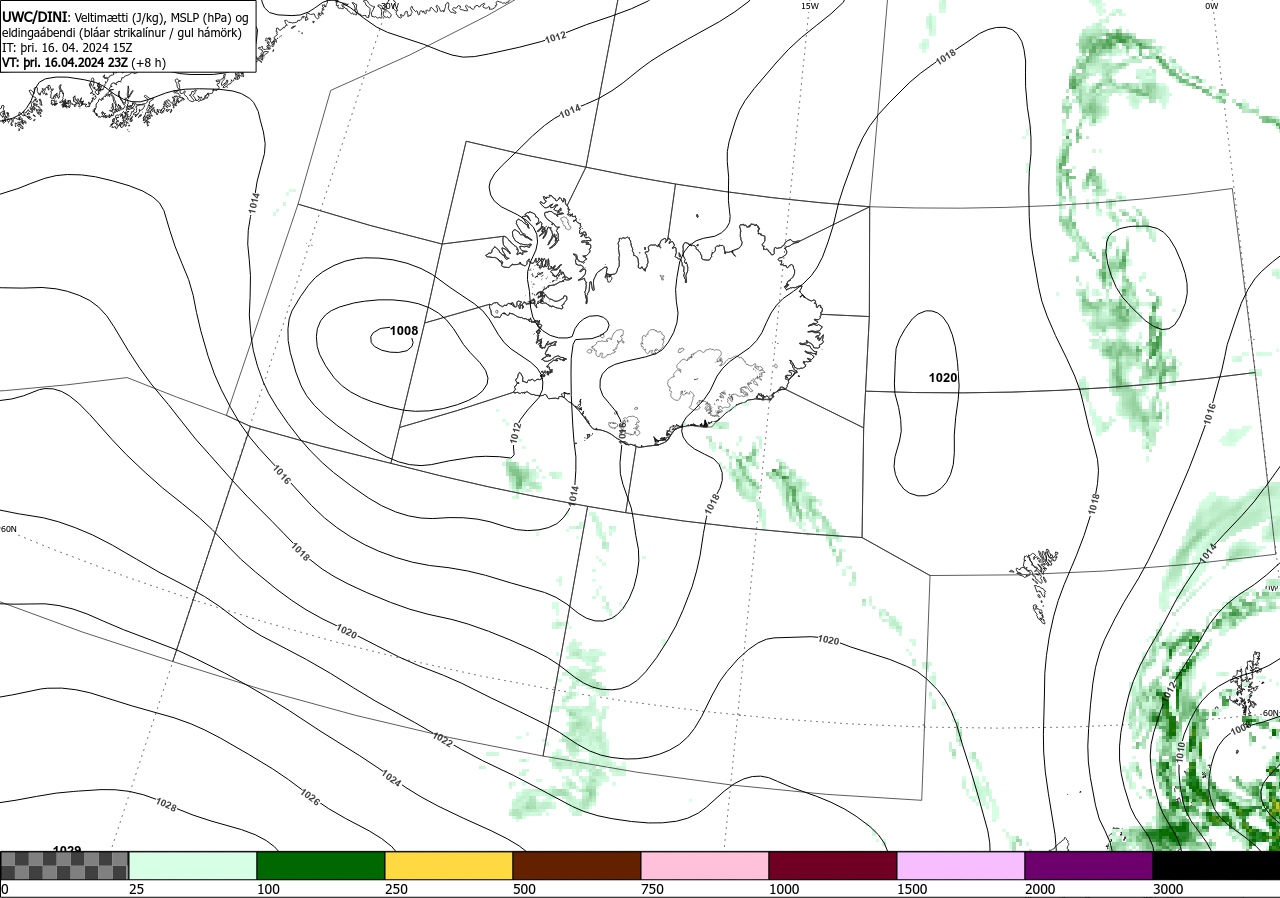This screenshot has height=898, width=1280.
Task: Click the 0W longitude label
Action: pos(1211,6)
